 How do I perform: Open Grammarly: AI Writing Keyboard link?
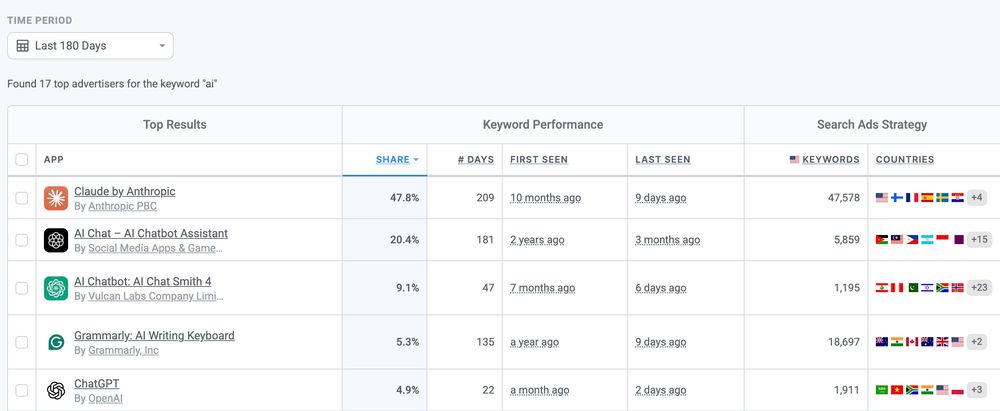click(154, 335)
